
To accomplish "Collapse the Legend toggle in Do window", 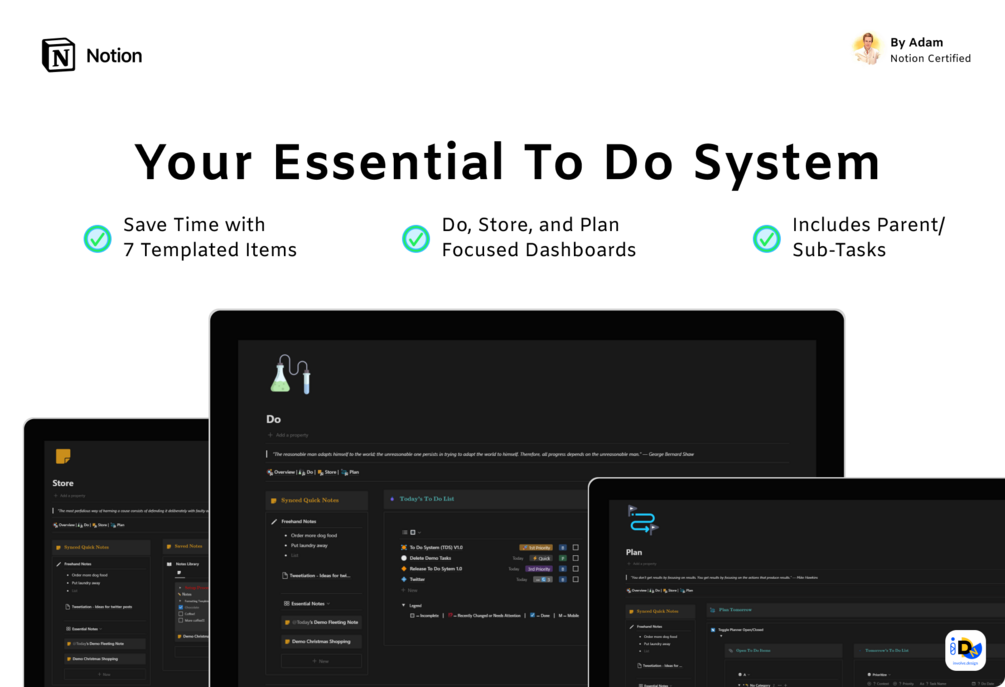I will pos(403,605).
